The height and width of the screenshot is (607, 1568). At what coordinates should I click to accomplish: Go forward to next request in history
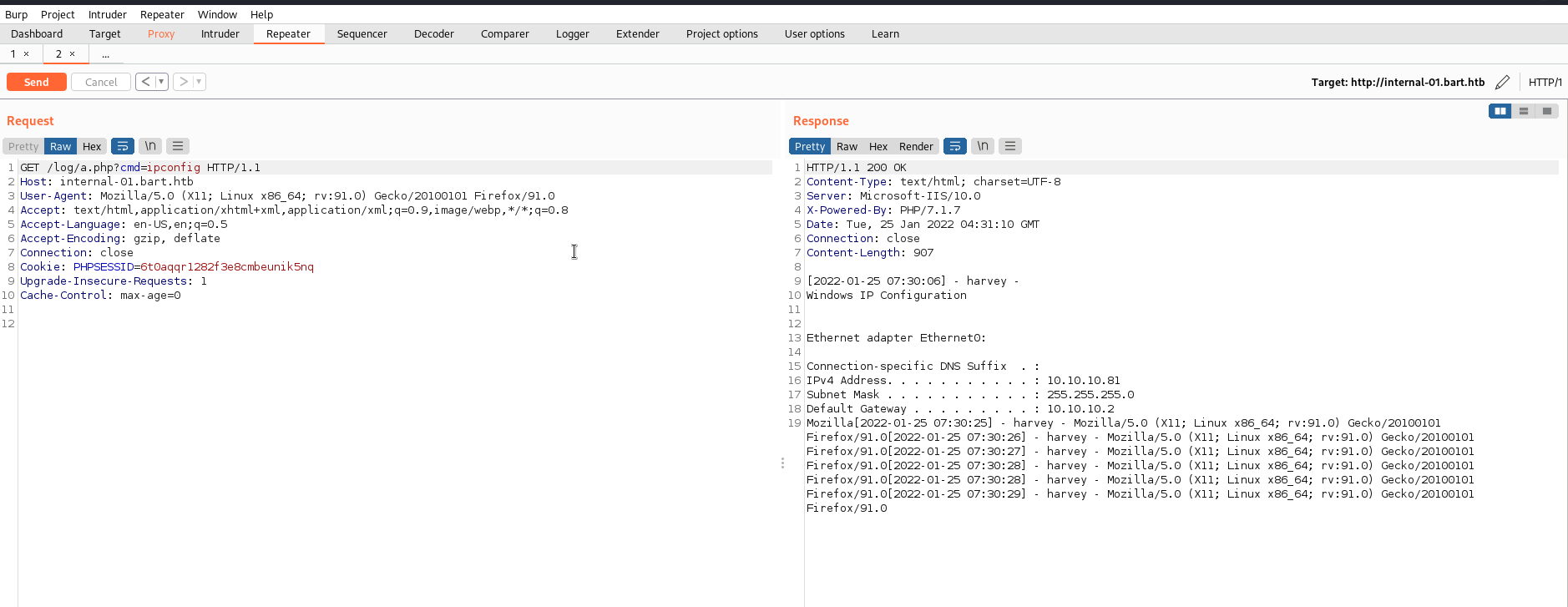click(x=183, y=82)
